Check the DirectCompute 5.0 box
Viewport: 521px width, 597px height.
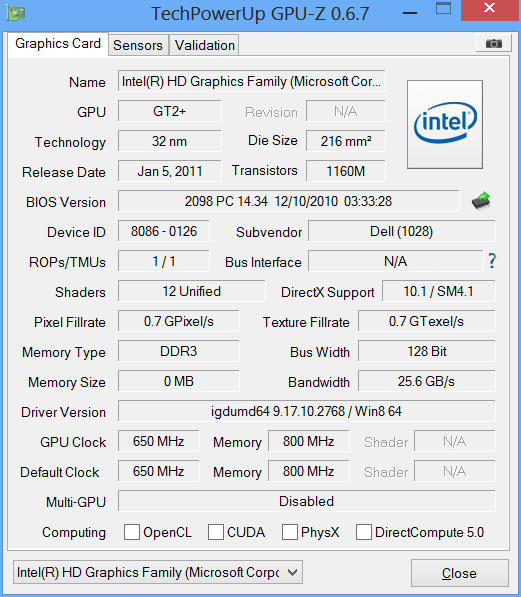tap(364, 532)
